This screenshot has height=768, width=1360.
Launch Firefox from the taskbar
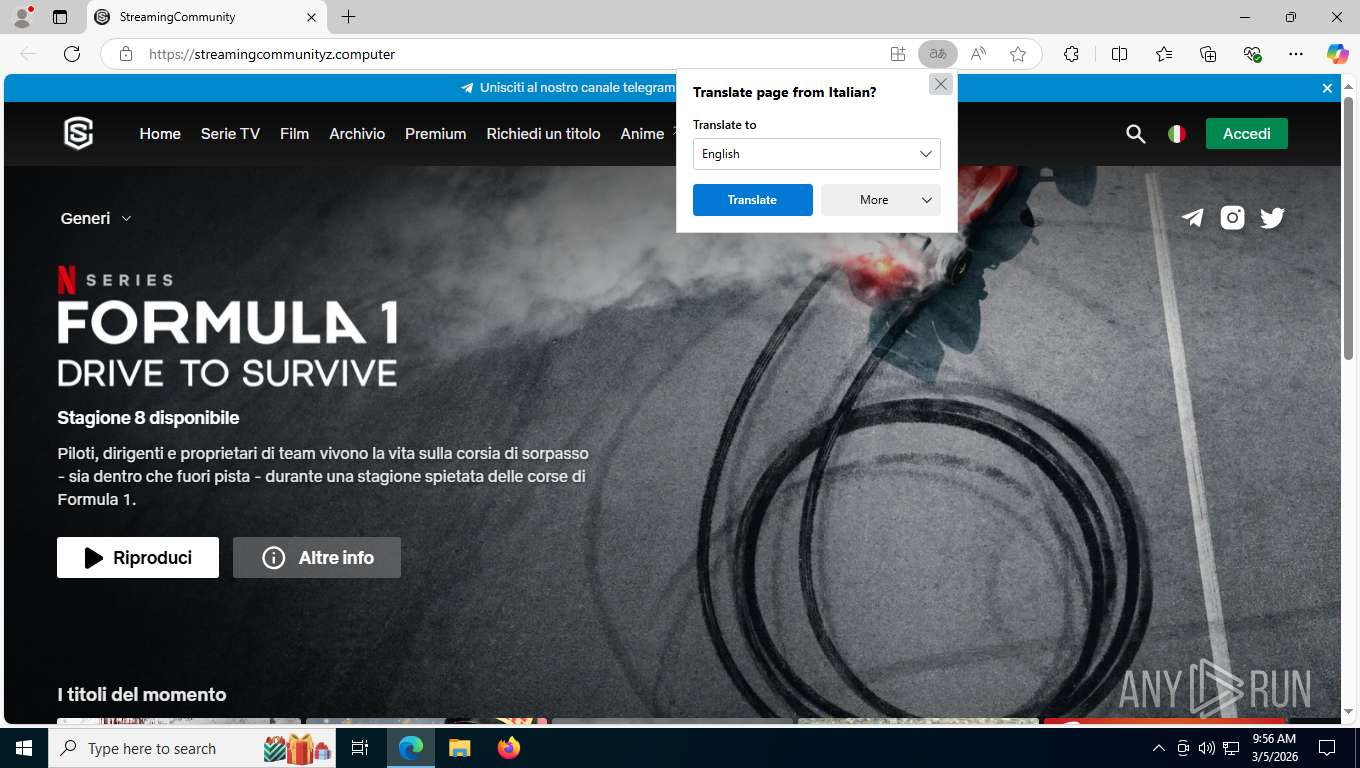pos(509,748)
